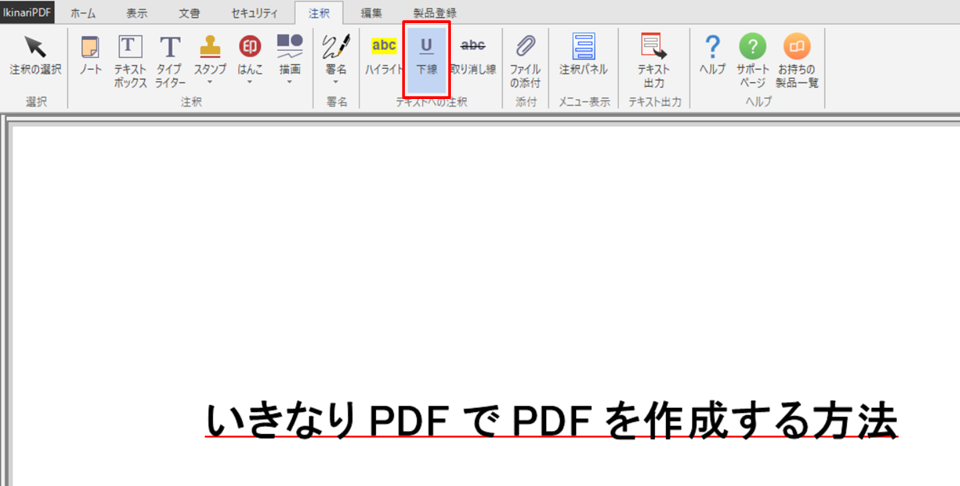Viewport: 960px width, 486px height.
Task: Add a ノート sticky note annotation
Action: click(x=91, y=55)
